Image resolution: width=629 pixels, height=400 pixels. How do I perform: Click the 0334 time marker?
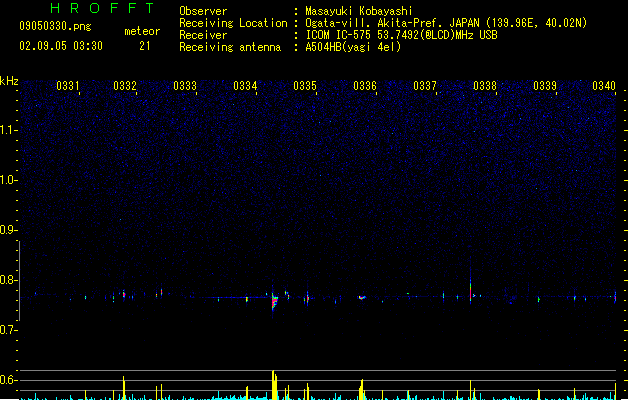(x=245, y=86)
